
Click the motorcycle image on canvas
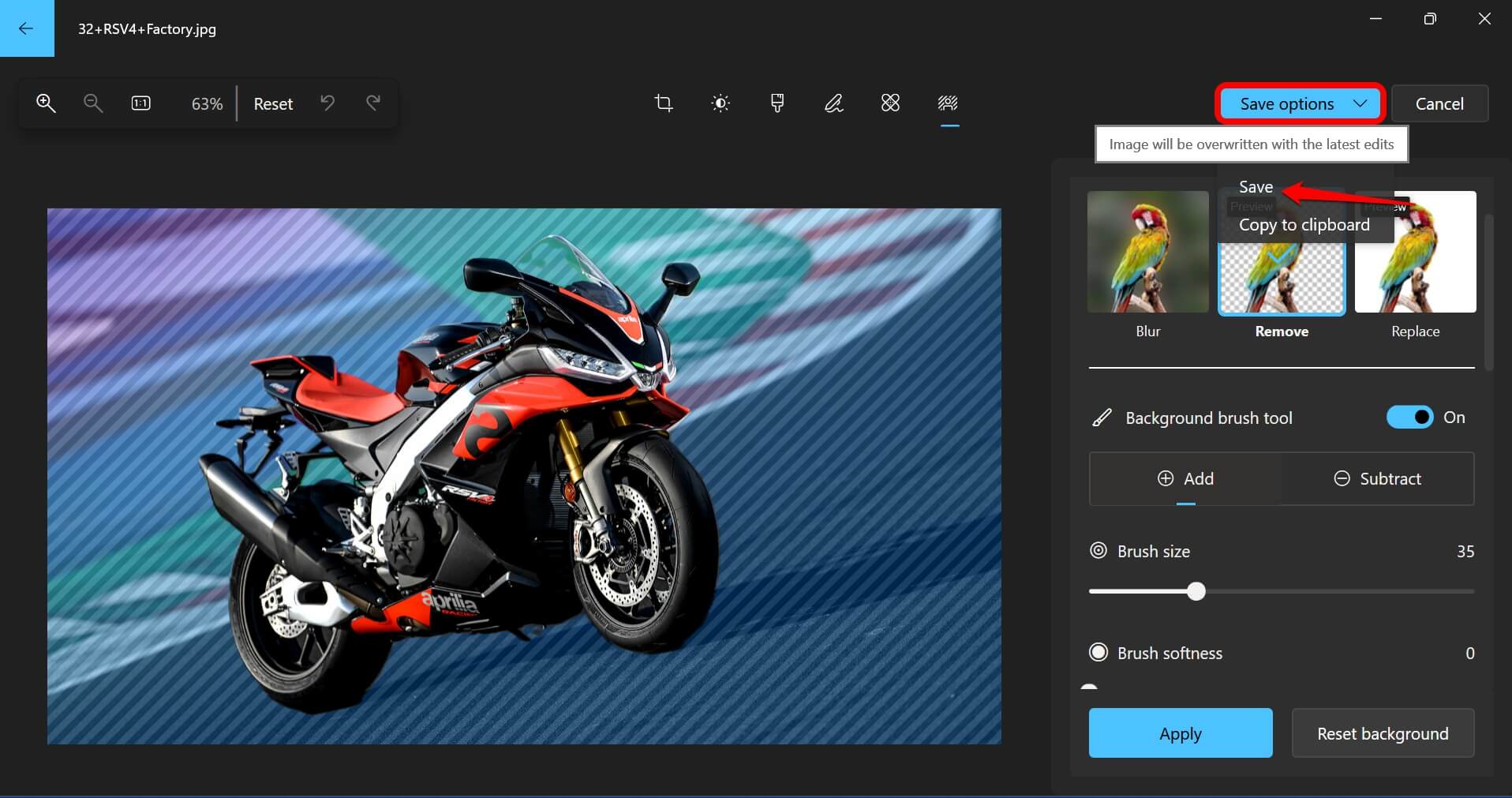click(524, 476)
